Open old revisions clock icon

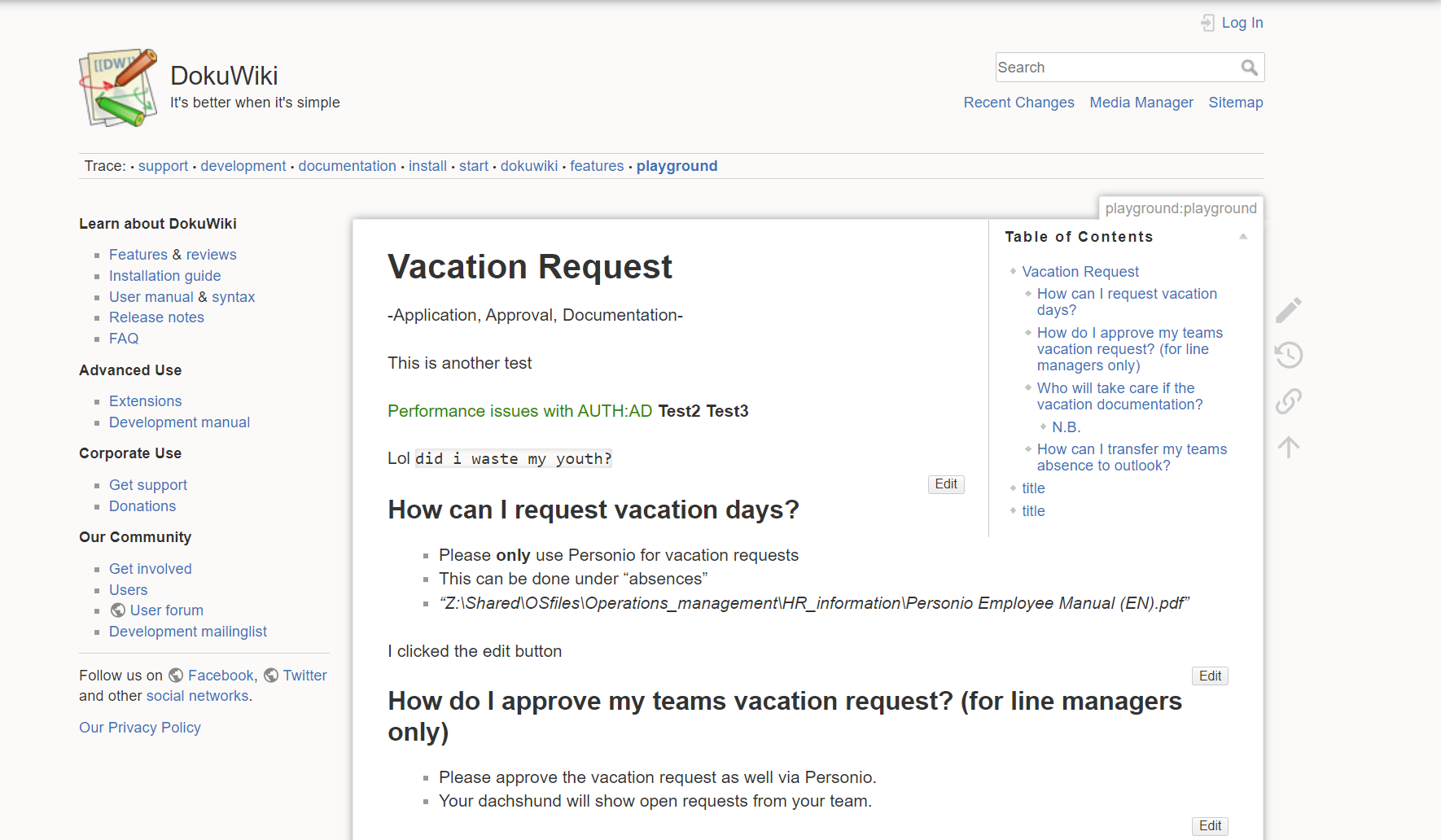coord(1289,355)
